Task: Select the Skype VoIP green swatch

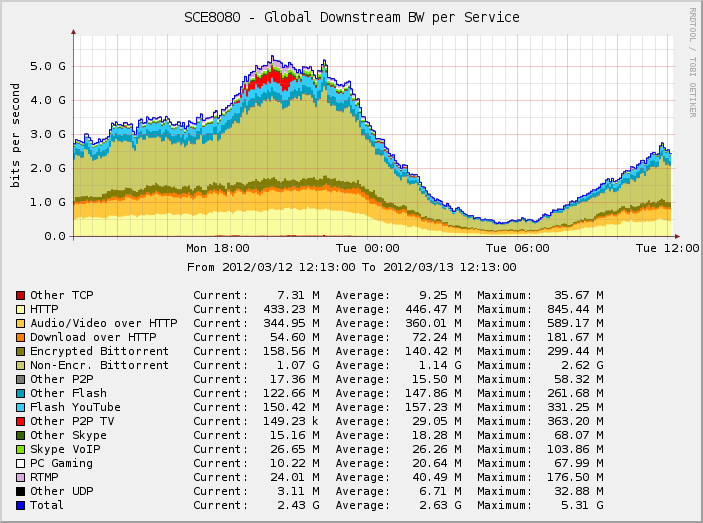Action: pos(20,449)
